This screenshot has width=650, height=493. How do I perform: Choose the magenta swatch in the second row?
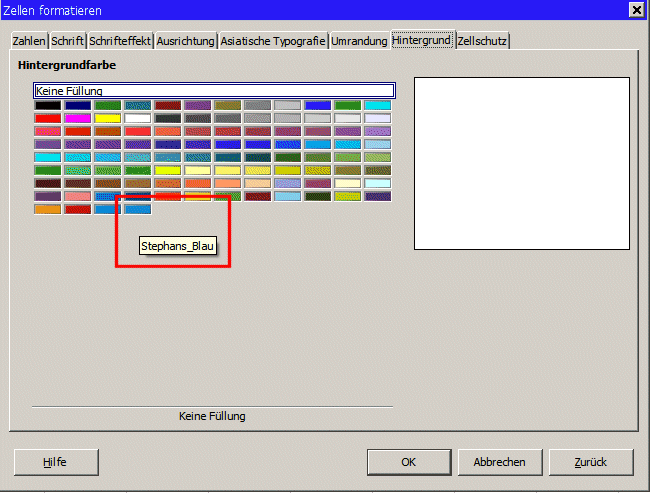pos(77,118)
